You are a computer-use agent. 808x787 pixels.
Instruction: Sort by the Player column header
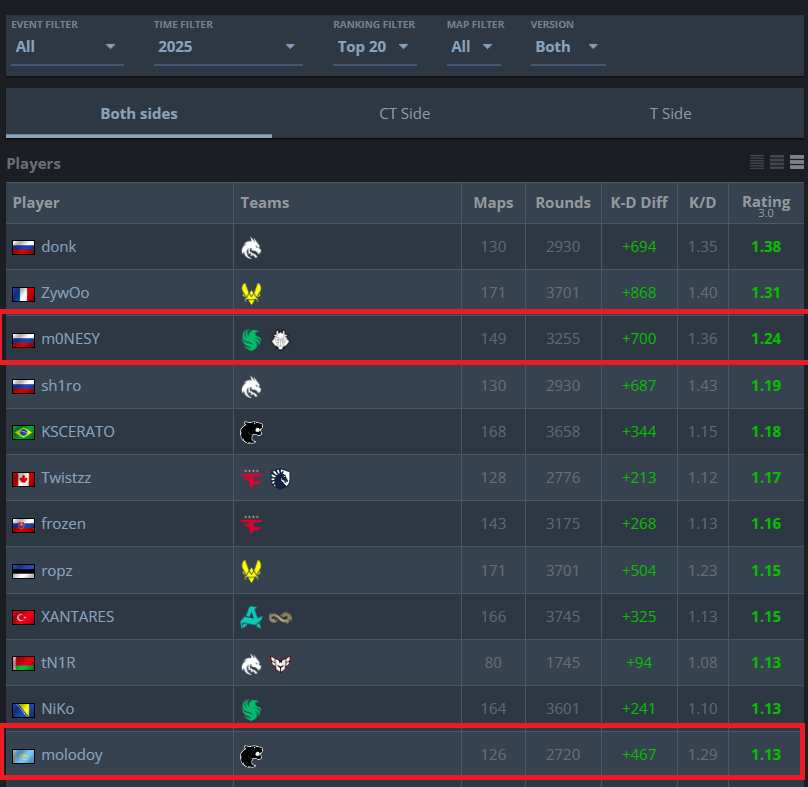coord(120,203)
